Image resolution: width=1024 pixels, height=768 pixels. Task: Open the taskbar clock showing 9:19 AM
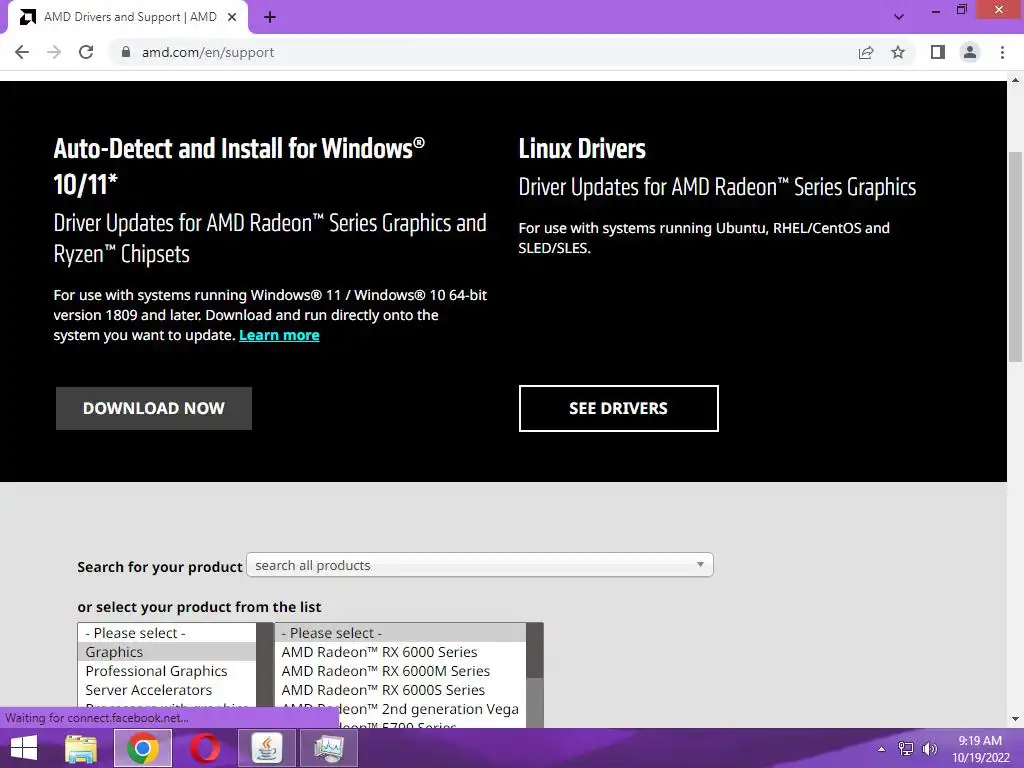980,749
